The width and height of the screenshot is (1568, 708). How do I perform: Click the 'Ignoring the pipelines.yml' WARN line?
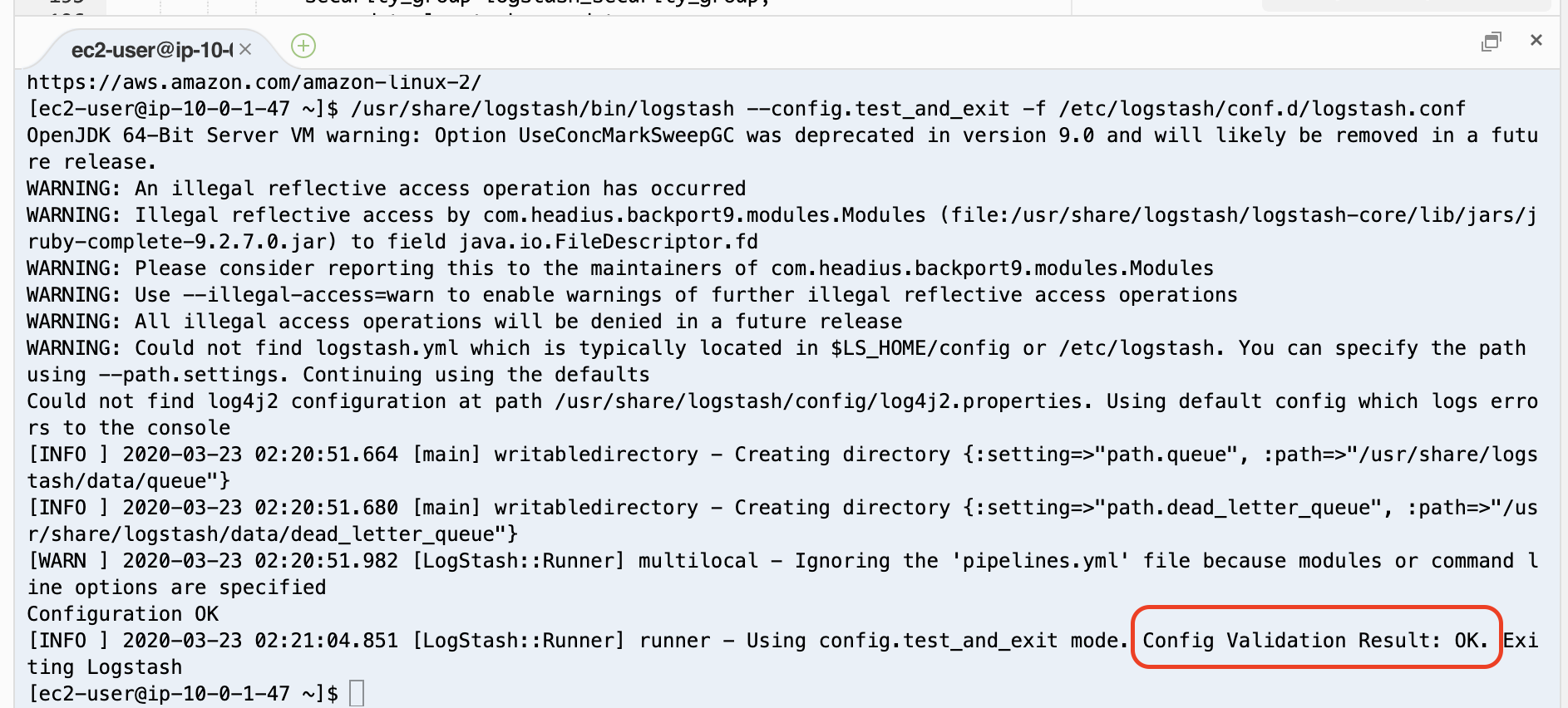point(782,574)
